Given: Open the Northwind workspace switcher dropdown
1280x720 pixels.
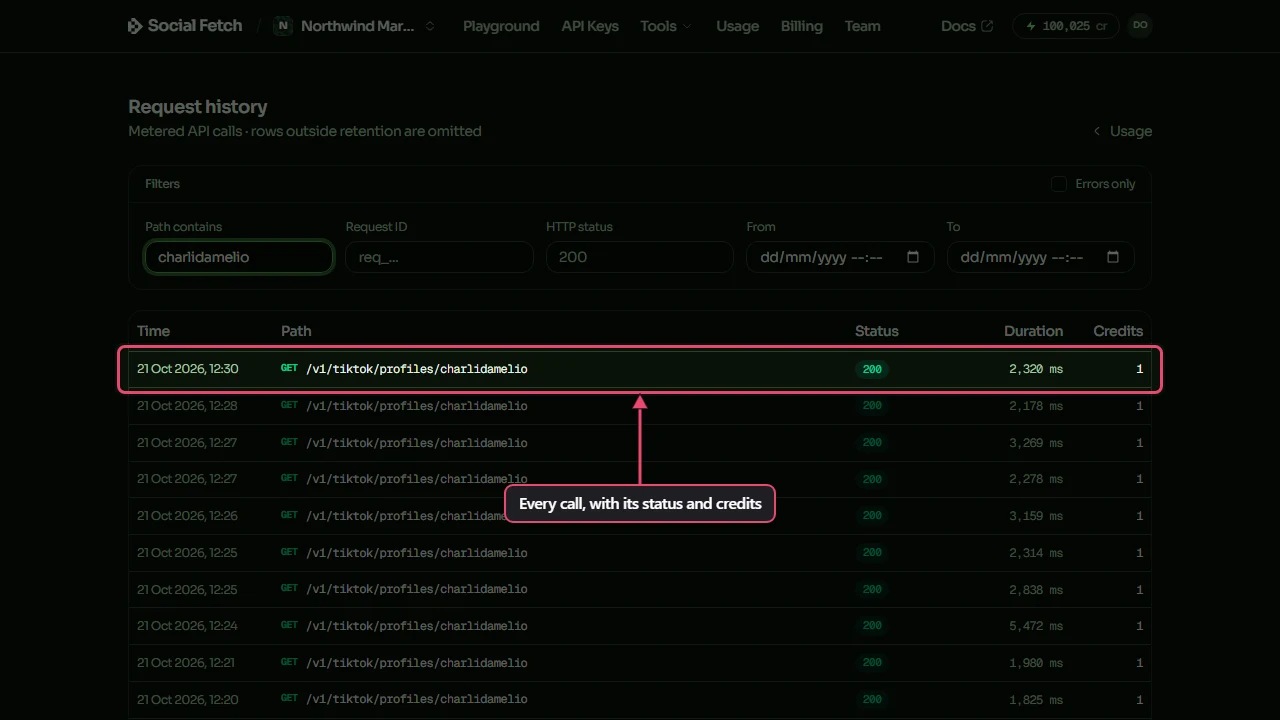Looking at the screenshot, I should click(355, 26).
